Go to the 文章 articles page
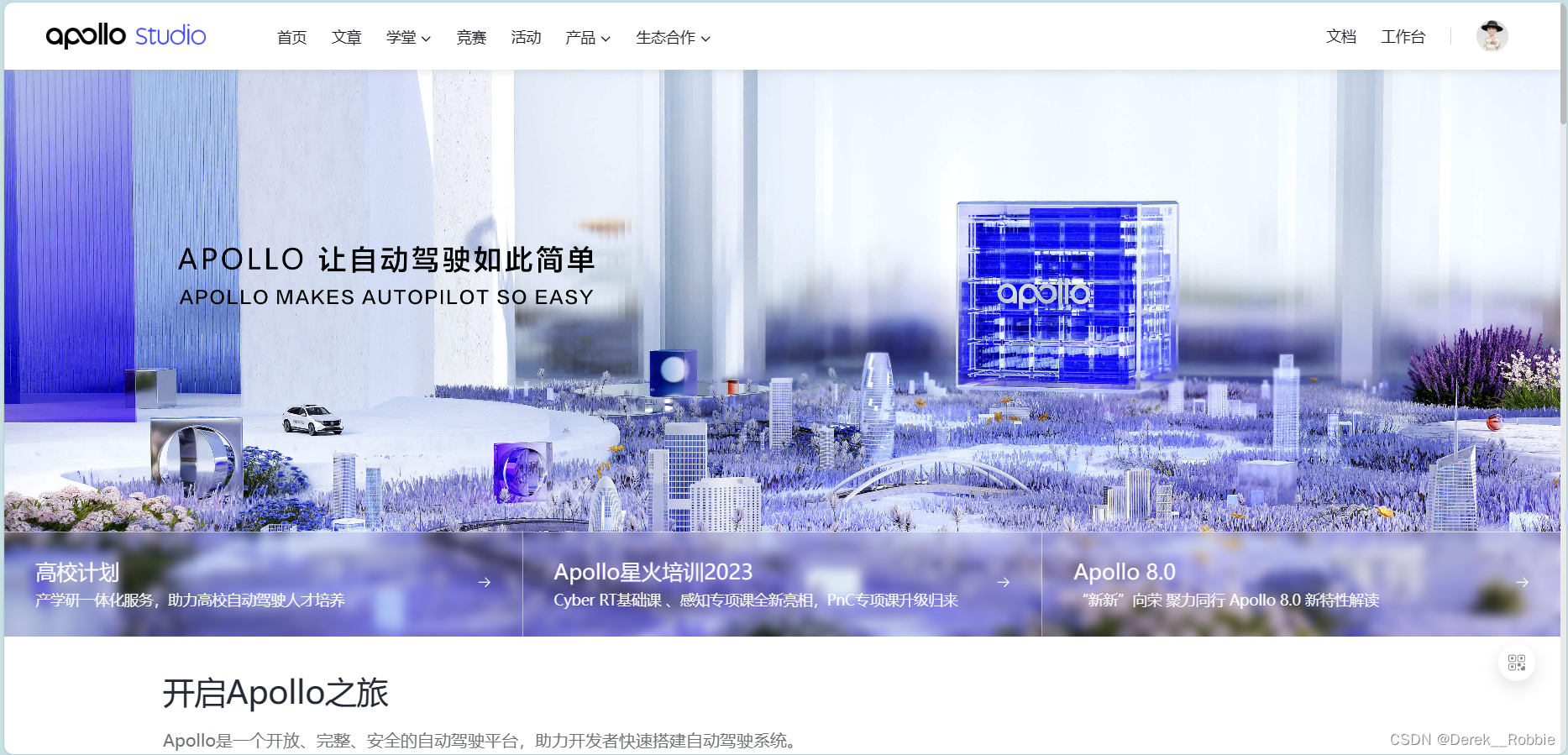1568x755 pixels. 346,38
